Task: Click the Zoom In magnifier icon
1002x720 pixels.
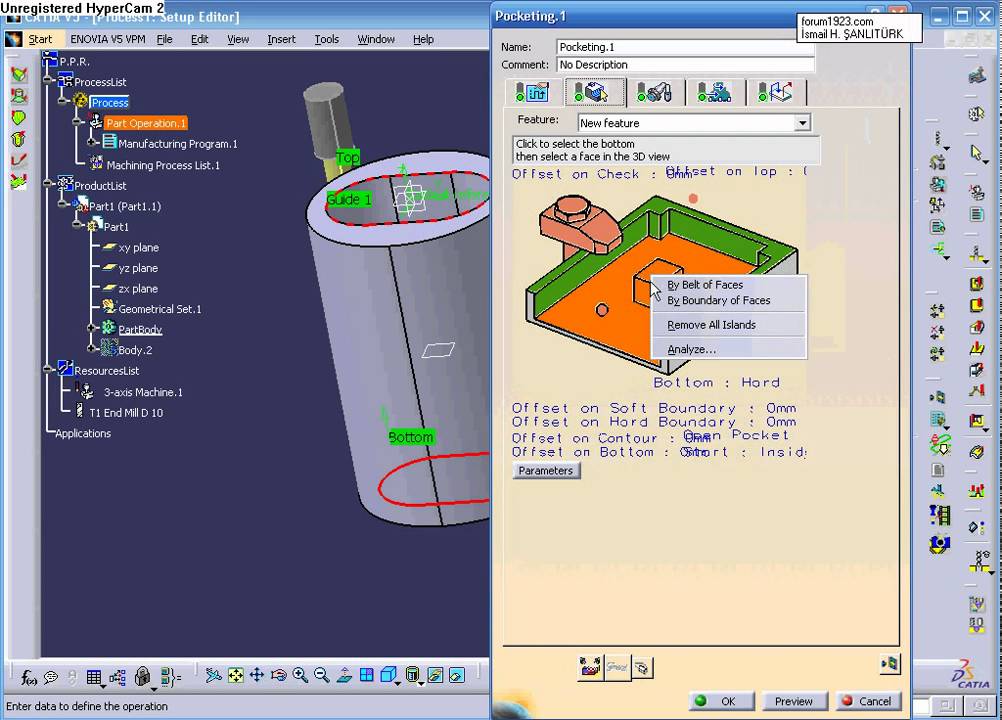Action: pyautogui.click(x=300, y=675)
